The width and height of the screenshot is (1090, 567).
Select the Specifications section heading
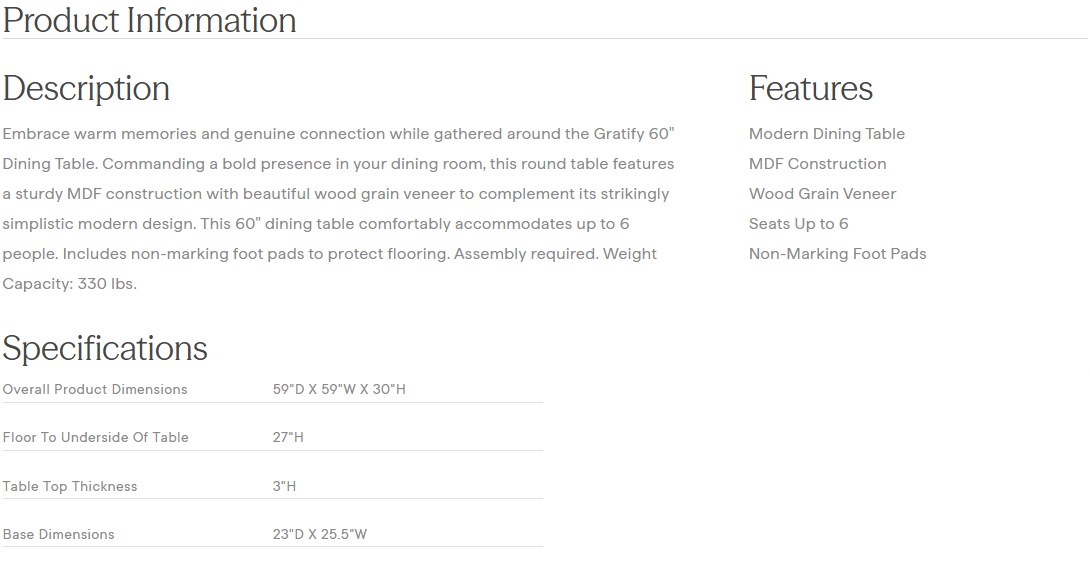click(105, 348)
